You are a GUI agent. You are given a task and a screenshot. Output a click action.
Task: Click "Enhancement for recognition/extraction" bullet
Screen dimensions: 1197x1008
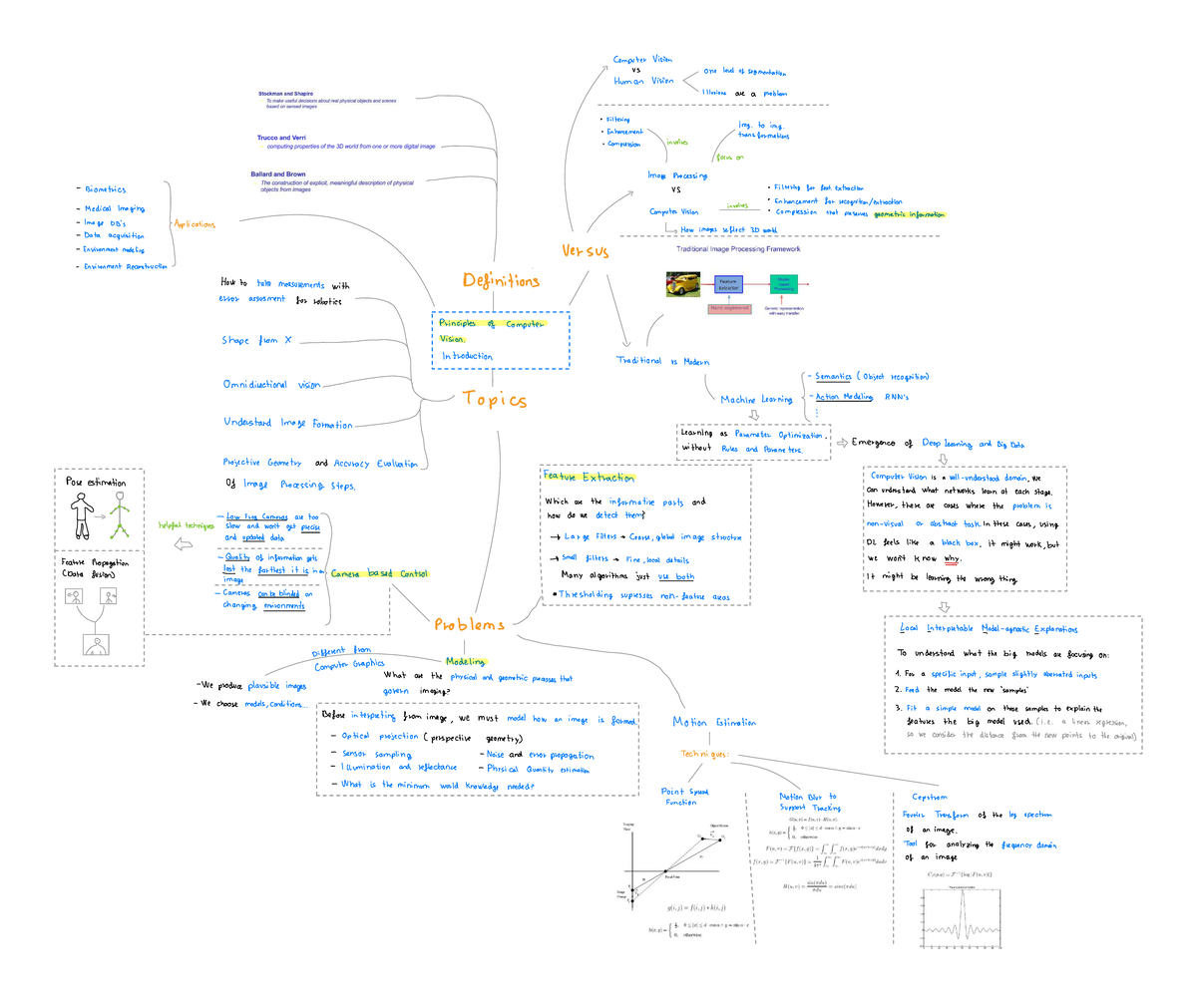pyautogui.click(x=838, y=201)
